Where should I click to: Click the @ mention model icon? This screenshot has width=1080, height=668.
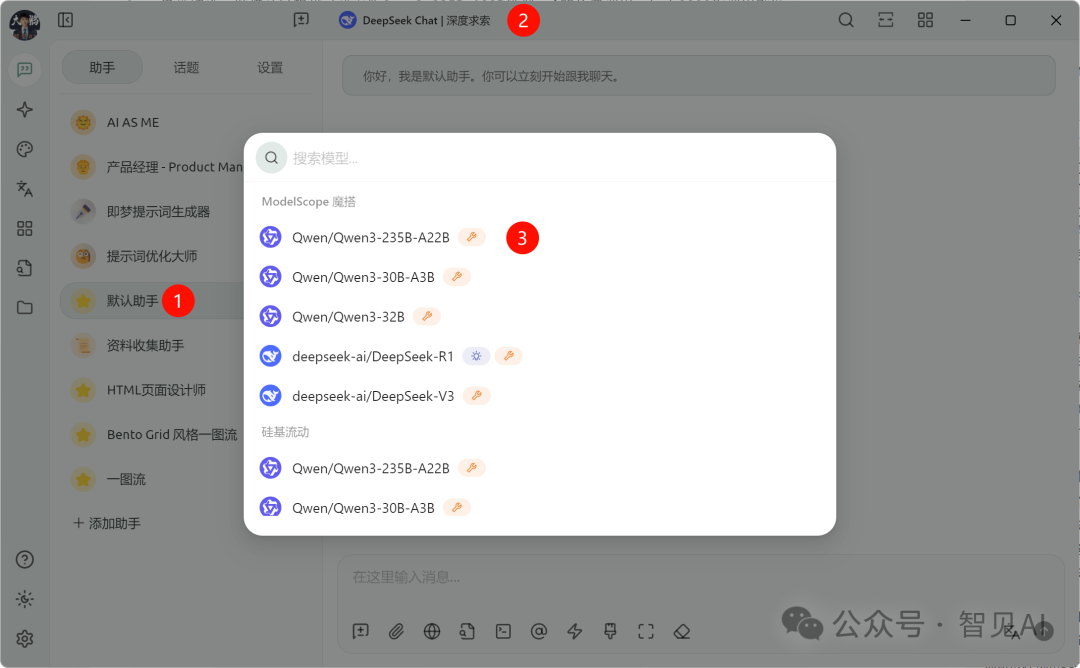tap(539, 631)
